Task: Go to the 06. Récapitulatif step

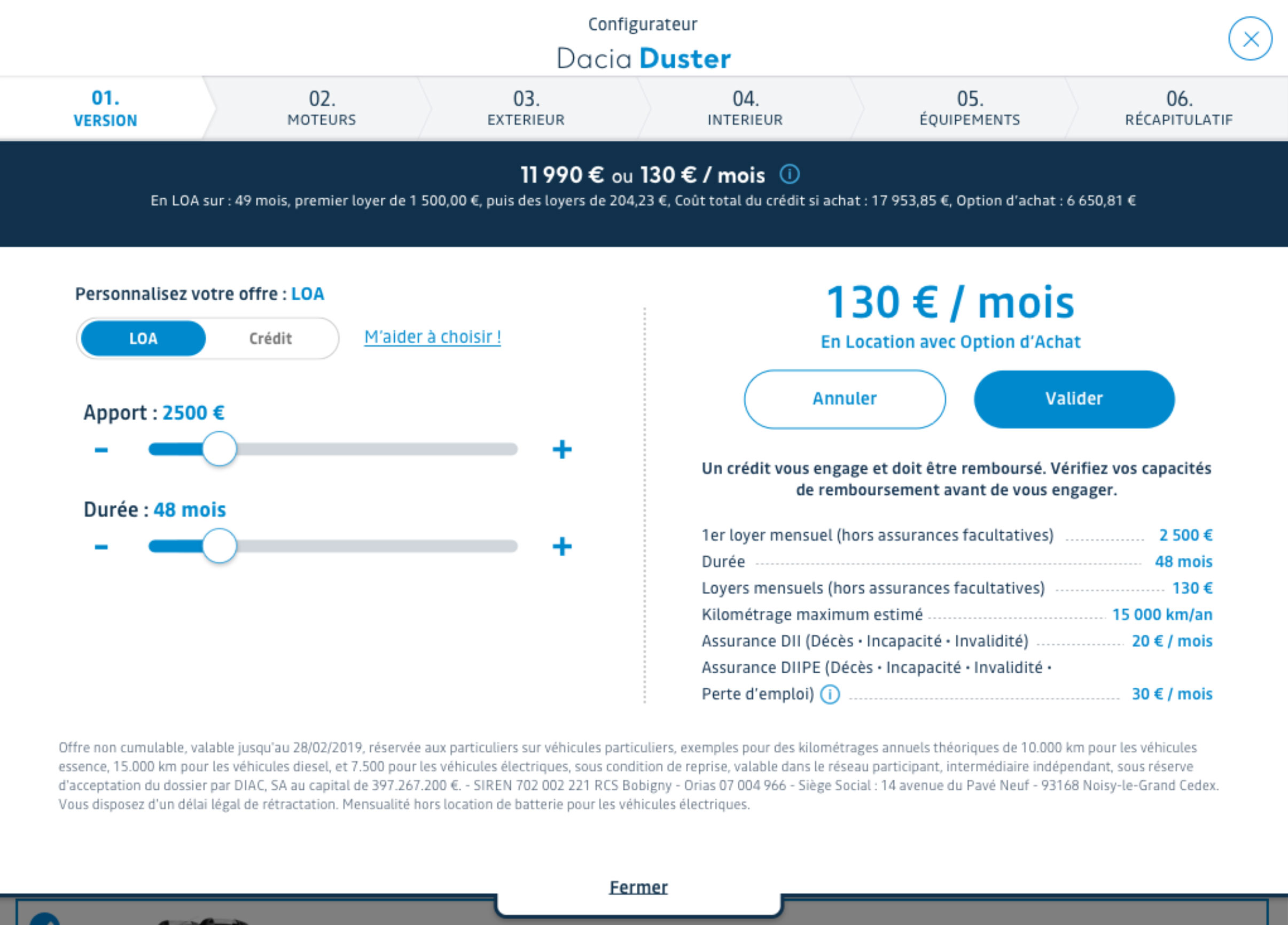Action: point(1179,108)
